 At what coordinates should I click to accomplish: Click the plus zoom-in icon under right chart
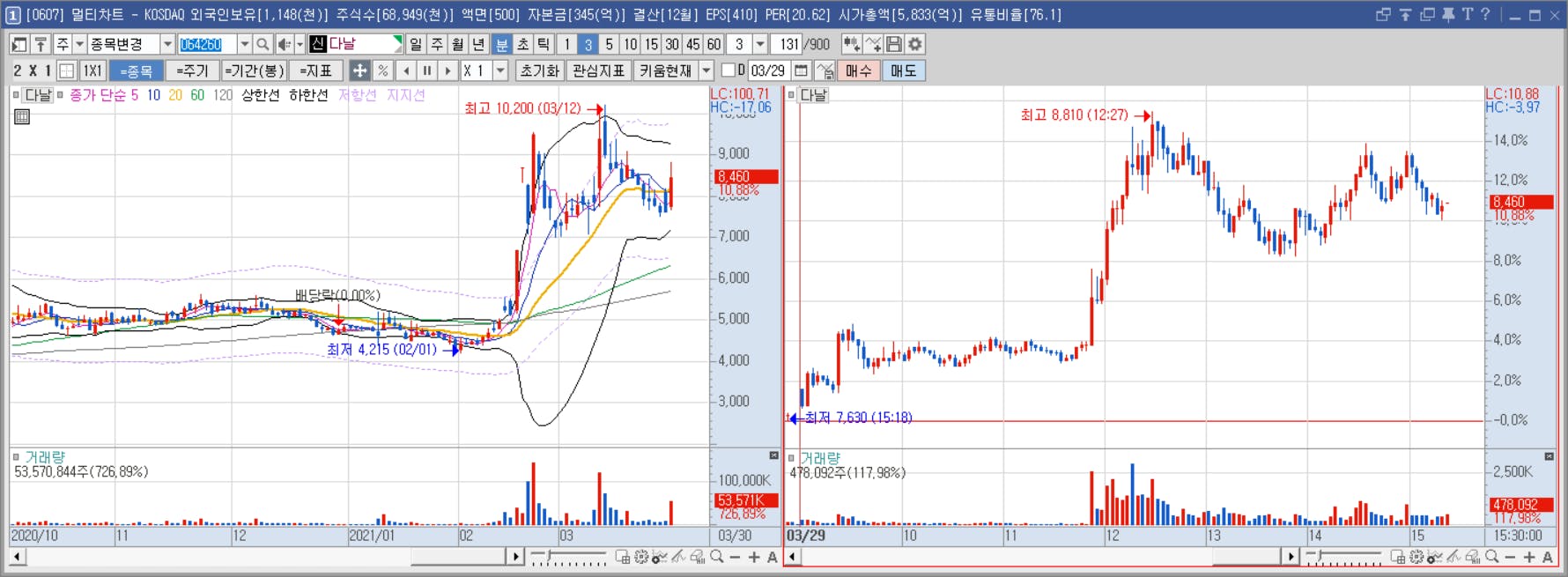[x=1528, y=557]
